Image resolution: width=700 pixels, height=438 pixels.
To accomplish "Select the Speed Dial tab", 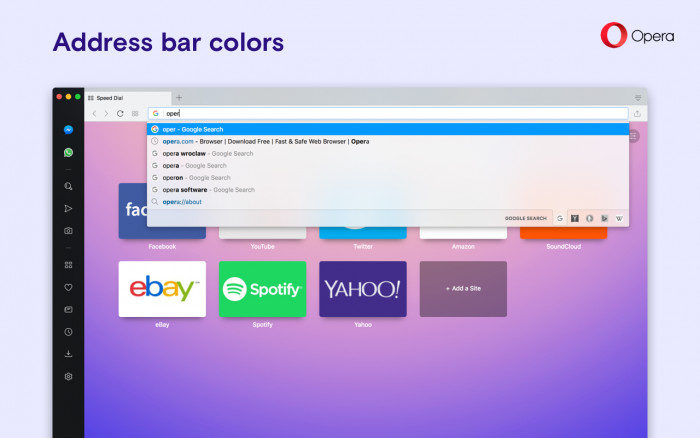I will click(128, 98).
